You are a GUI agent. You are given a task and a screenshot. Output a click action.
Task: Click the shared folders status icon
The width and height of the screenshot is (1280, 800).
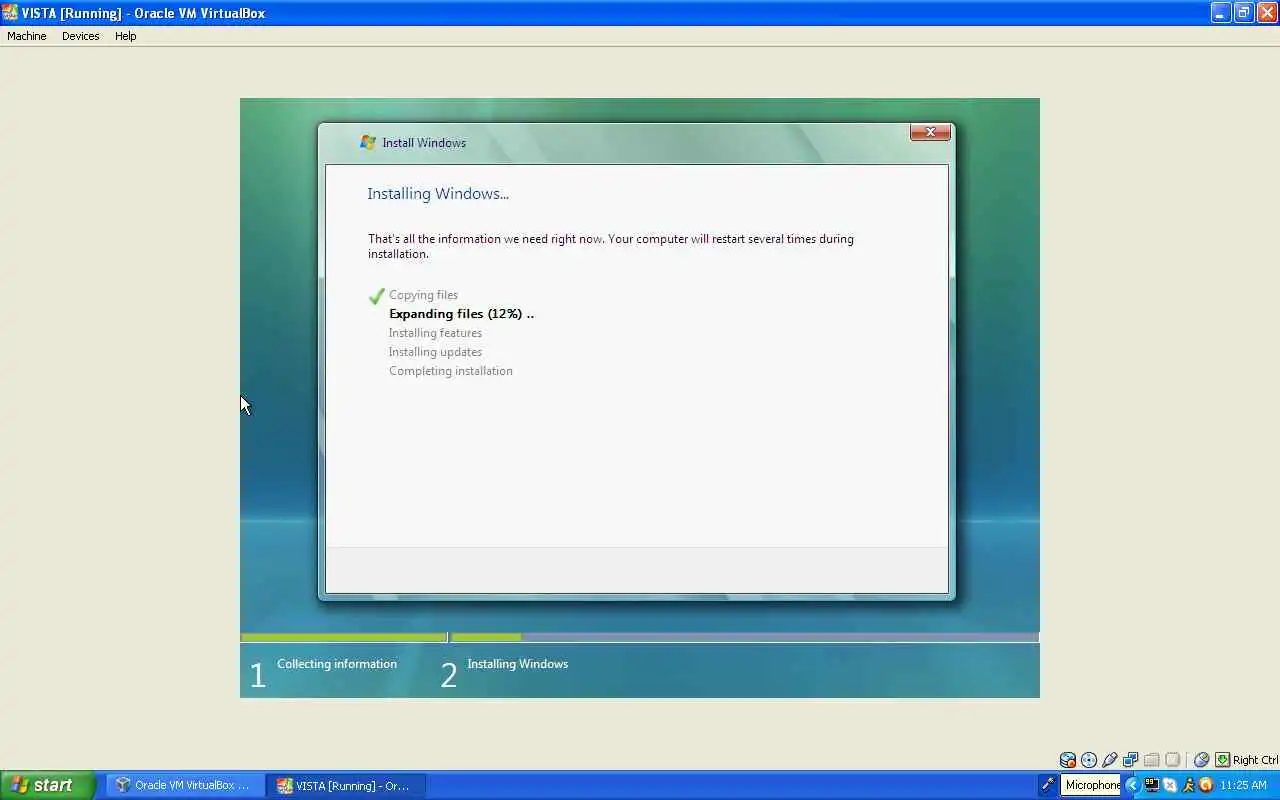coord(1152,760)
